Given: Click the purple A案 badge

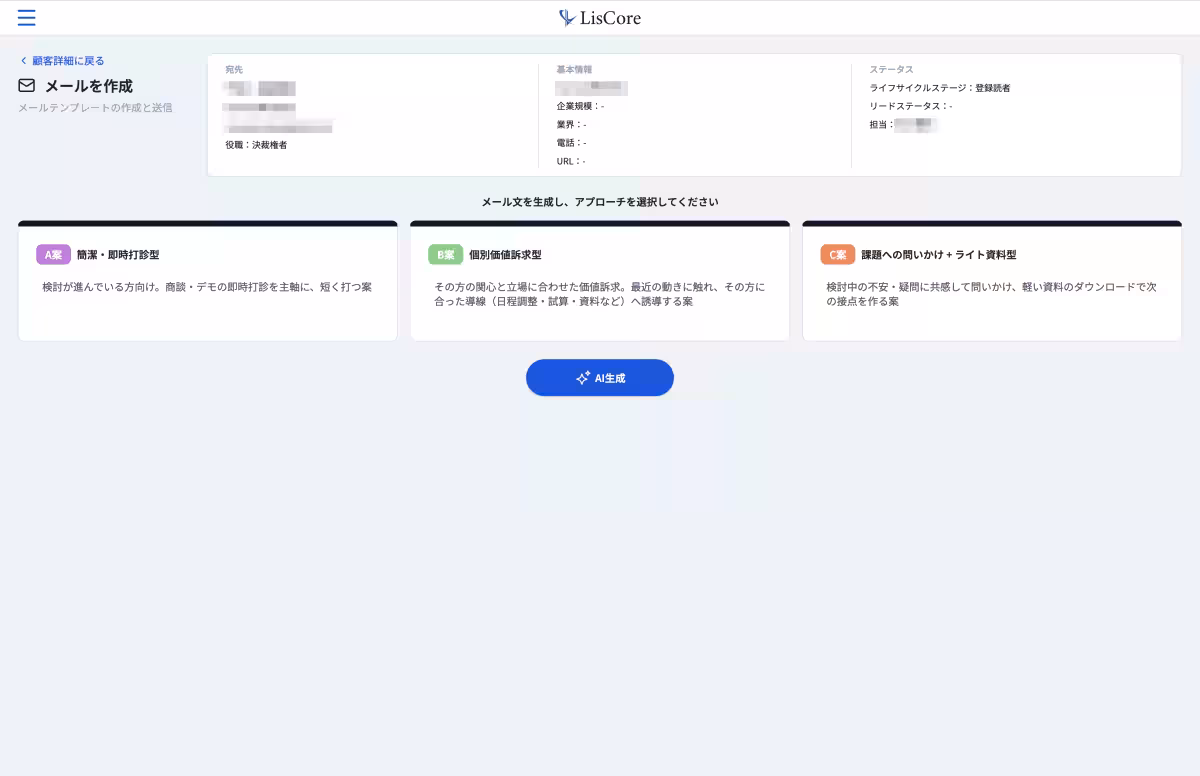Looking at the screenshot, I should point(53,255).
